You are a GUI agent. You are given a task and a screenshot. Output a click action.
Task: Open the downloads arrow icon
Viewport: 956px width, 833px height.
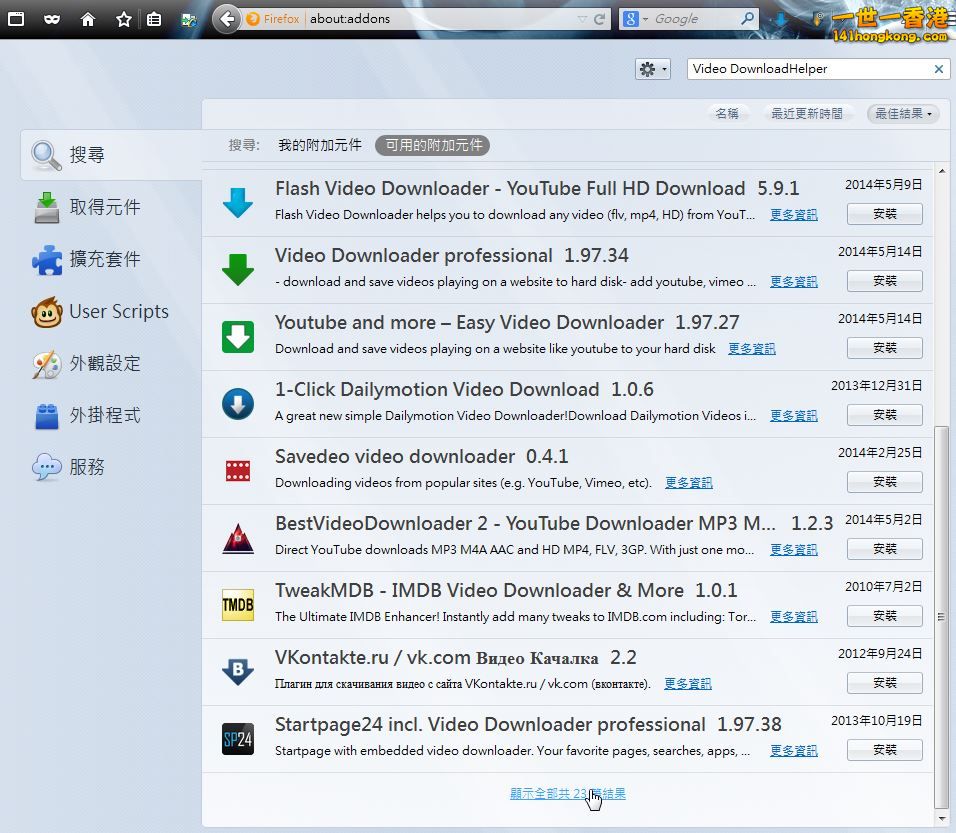780,19
